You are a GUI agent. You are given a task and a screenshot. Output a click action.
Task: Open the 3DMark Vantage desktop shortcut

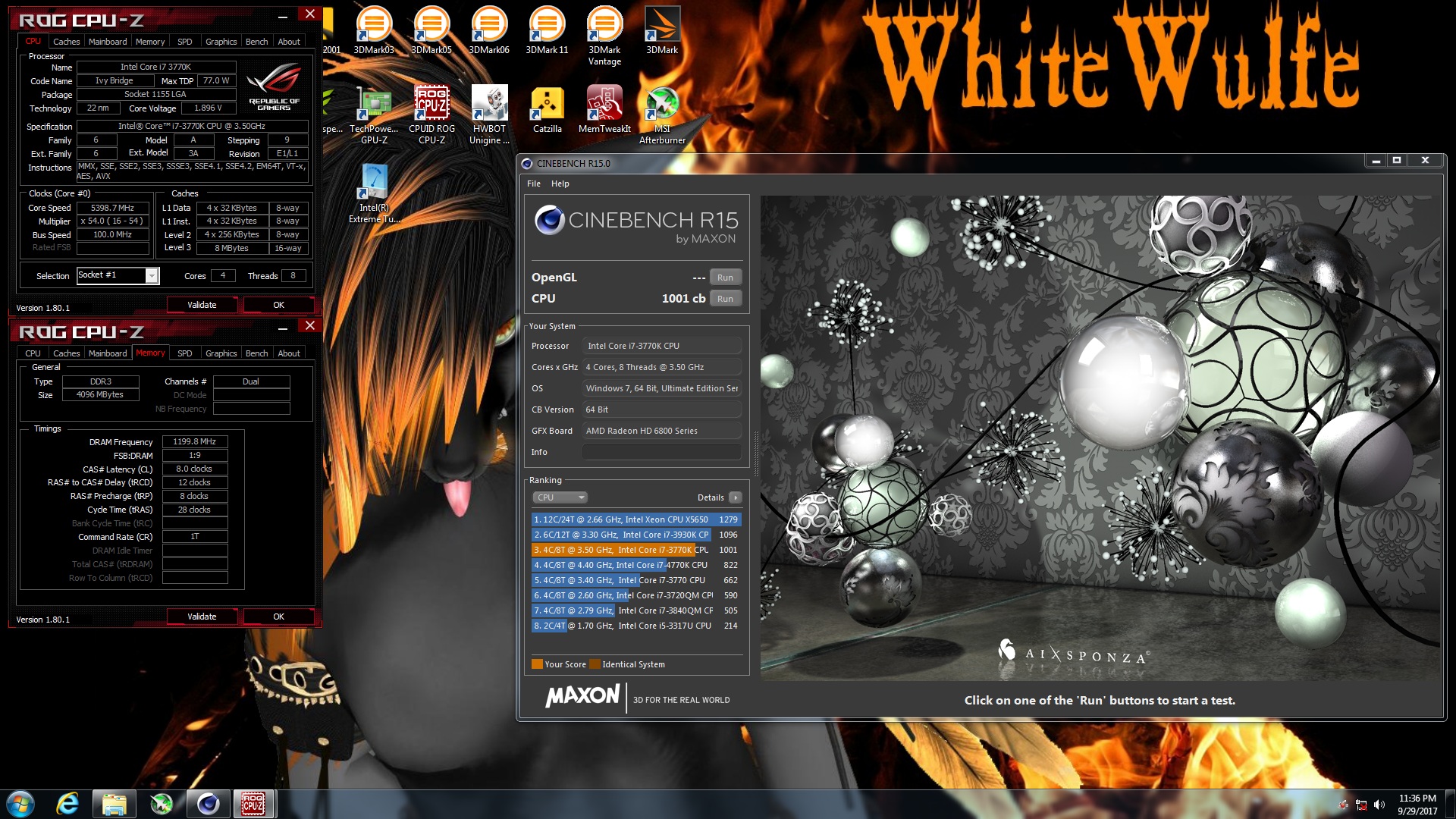pos(604,36)
